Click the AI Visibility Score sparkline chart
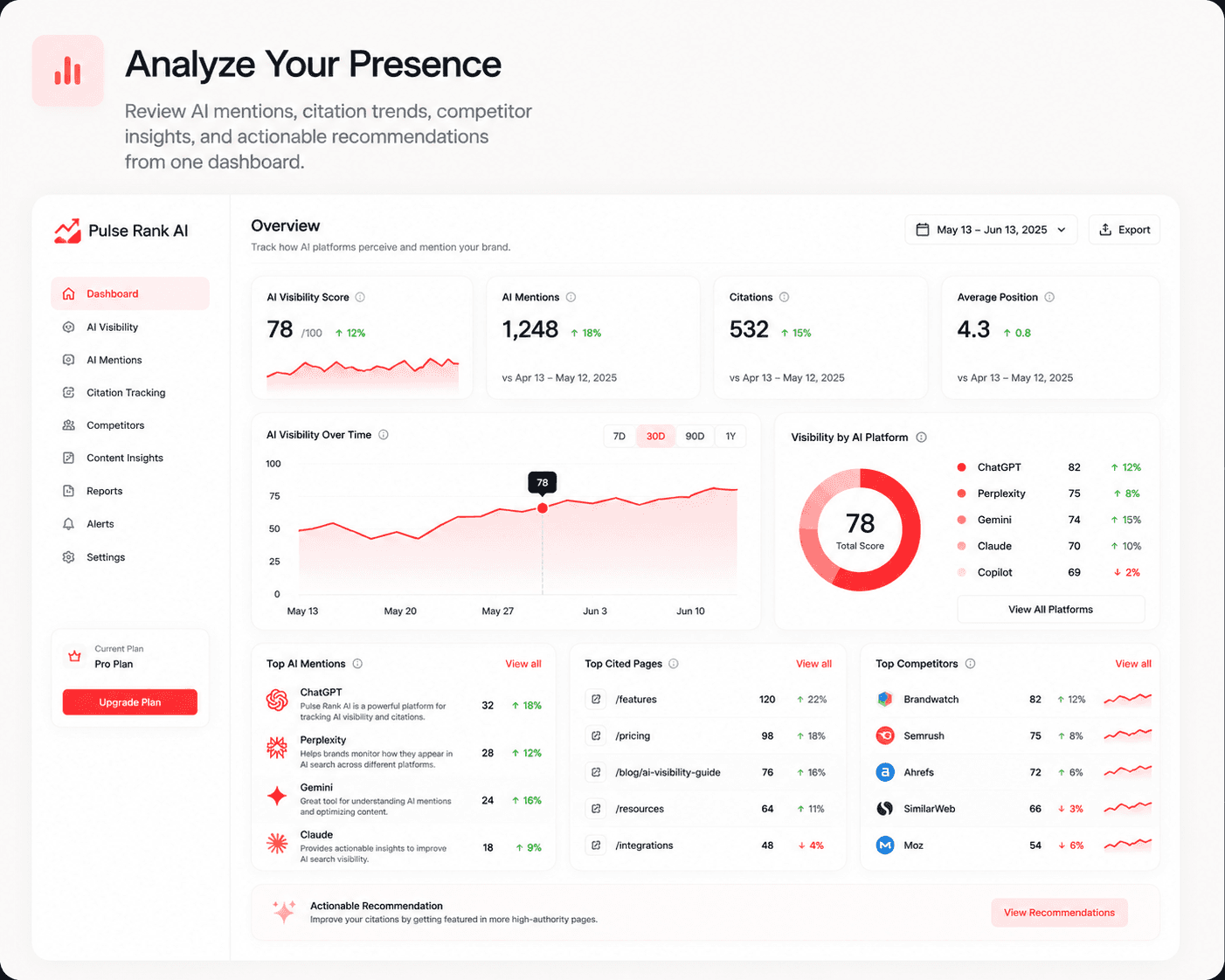 coord(363,374)
